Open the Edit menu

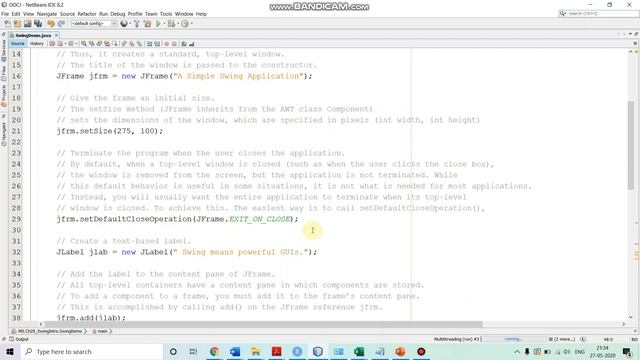[16, 14]
